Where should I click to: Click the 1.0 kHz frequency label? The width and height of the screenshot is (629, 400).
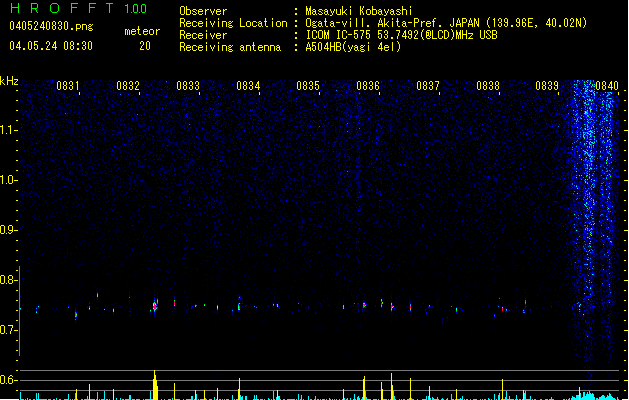coord(8,180)
